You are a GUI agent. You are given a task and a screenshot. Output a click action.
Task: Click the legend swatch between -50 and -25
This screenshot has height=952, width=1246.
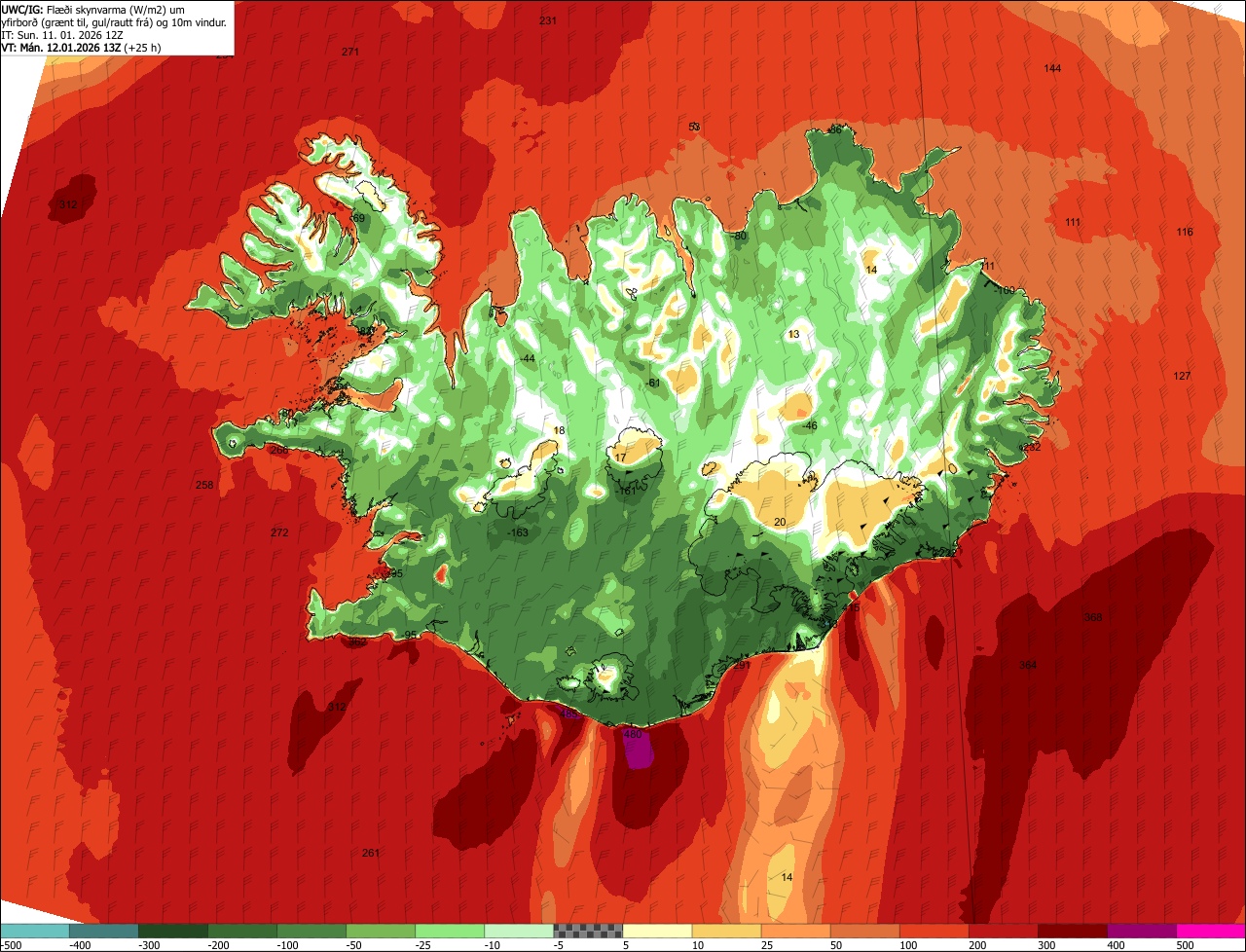[x=381, y=931]
